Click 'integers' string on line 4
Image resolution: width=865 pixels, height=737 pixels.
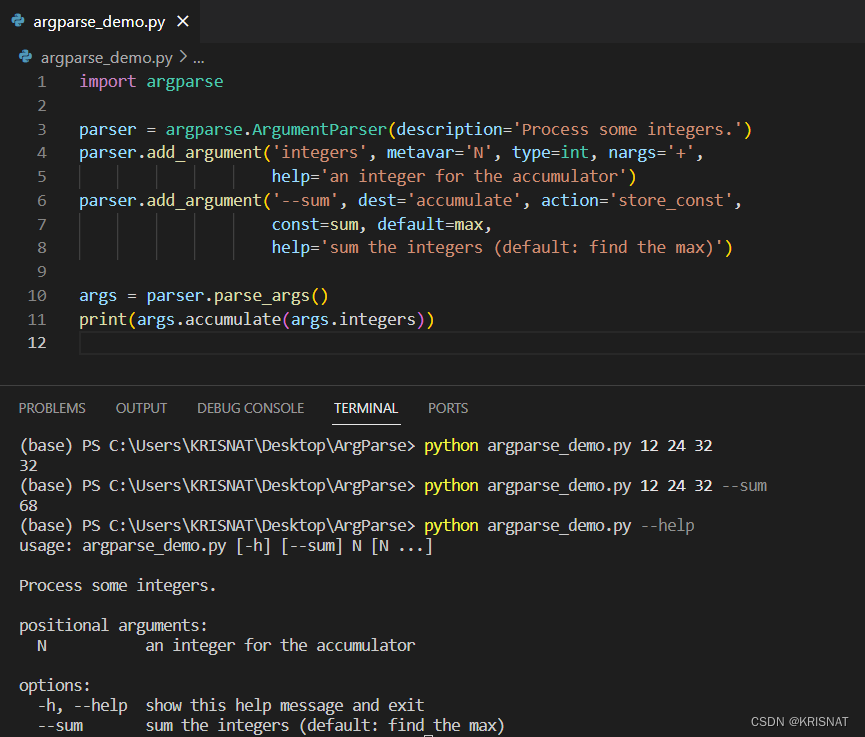coord(319,153)
